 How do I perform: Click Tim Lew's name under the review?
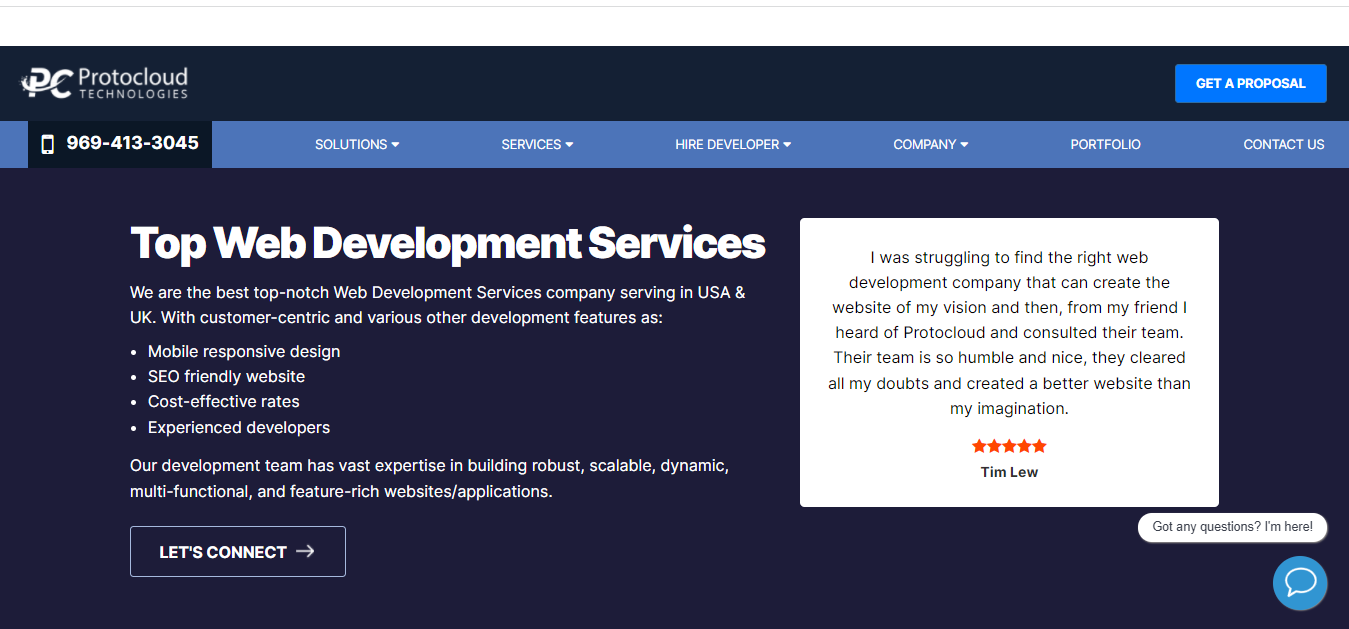(1009, 471)
